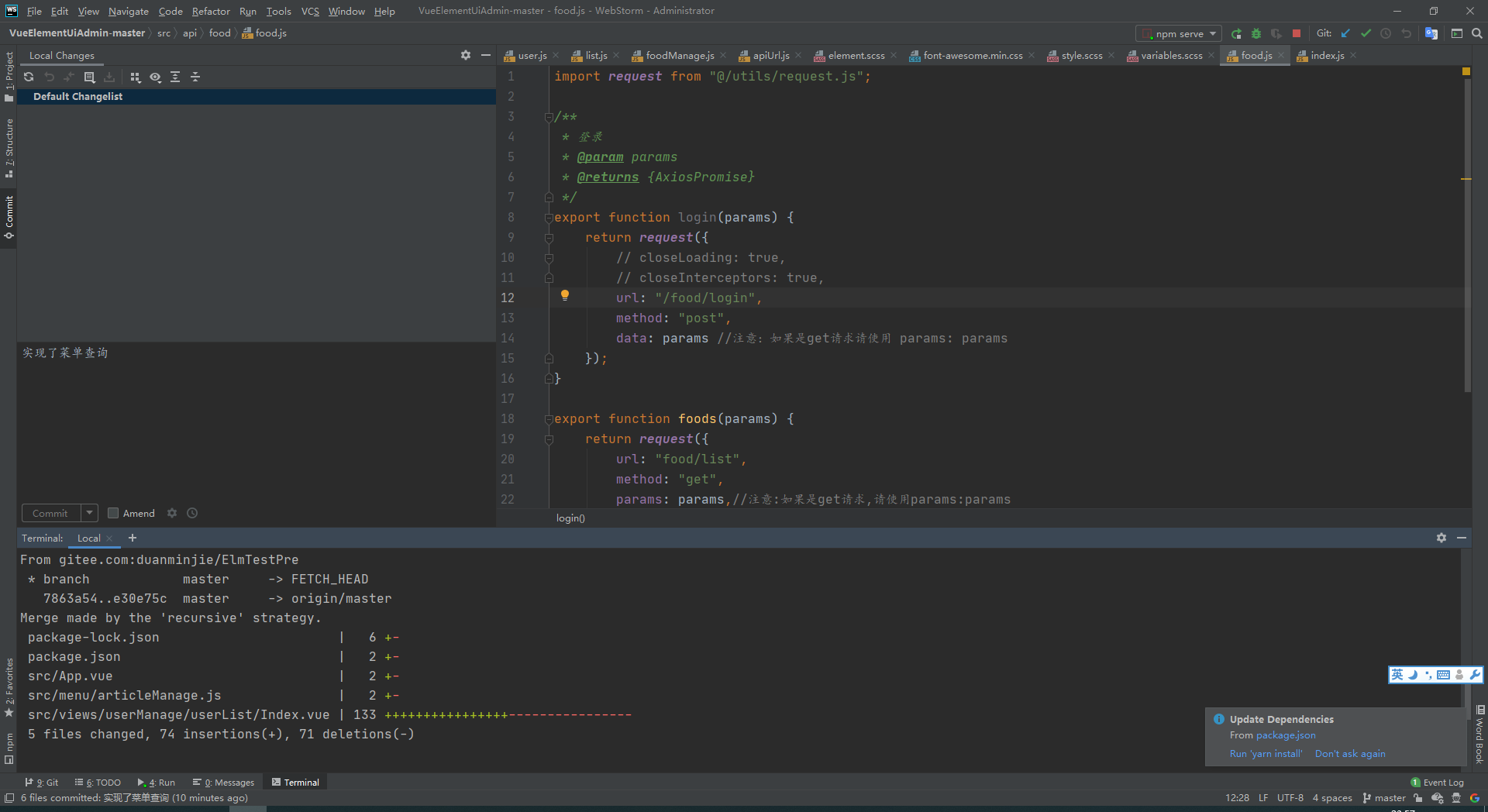Open the VCS menu
1488x812 pixels.
(x=310, y=11)
